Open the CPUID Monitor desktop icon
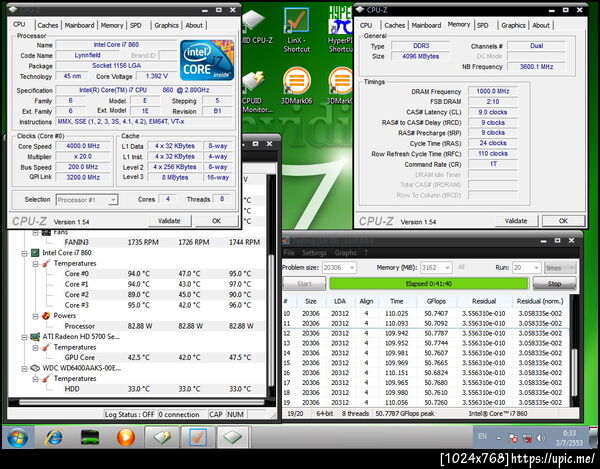The height and width of the screenshot is (469, 600). click(257, 92)
